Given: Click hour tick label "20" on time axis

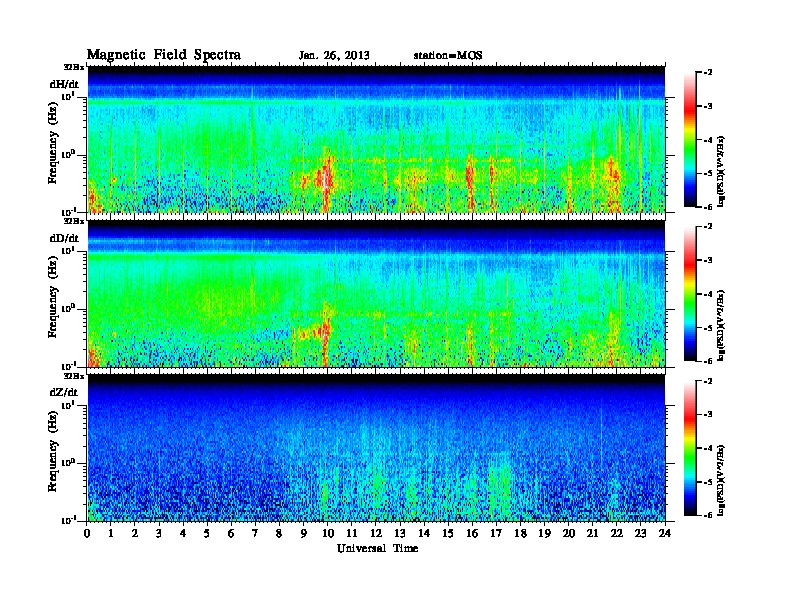Looking at the screenshot, I should point(568,534).
